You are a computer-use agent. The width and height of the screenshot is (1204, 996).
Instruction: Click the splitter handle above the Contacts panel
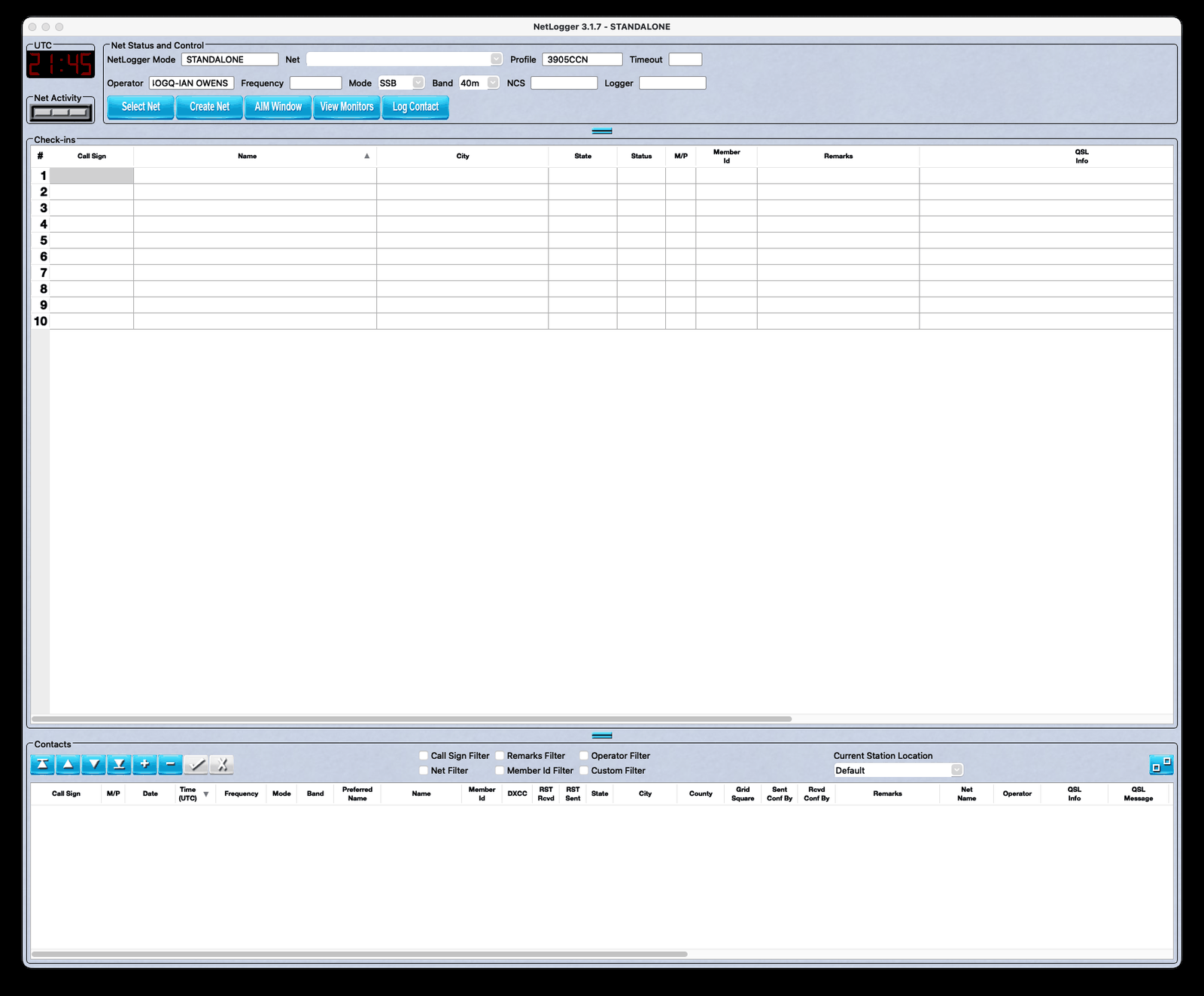click(602, 736)
